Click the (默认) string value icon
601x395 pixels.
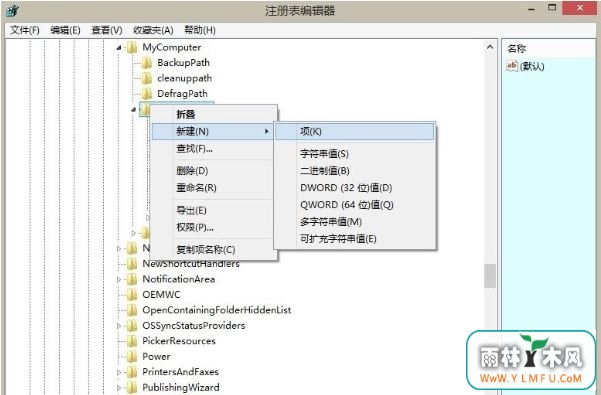512,66
